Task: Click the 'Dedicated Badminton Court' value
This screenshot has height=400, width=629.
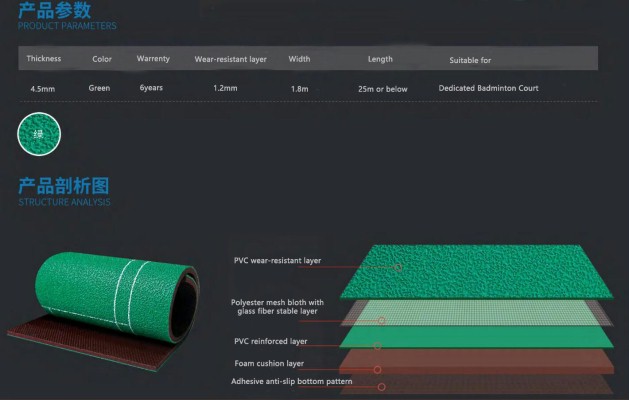Action: coord(488,88)
